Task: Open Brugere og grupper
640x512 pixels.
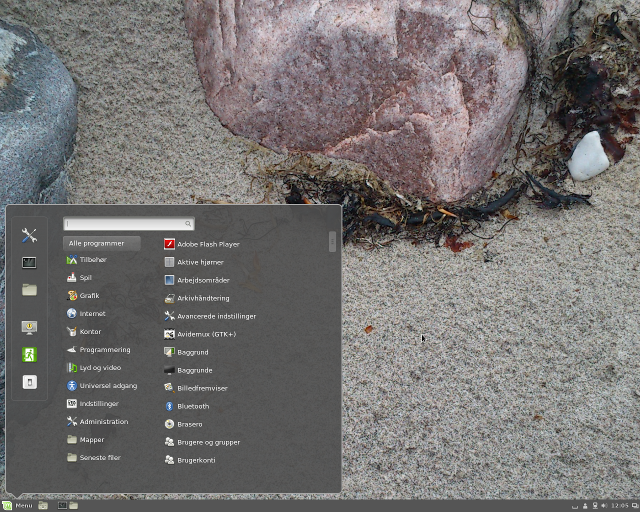Action: tap(207, 442)
